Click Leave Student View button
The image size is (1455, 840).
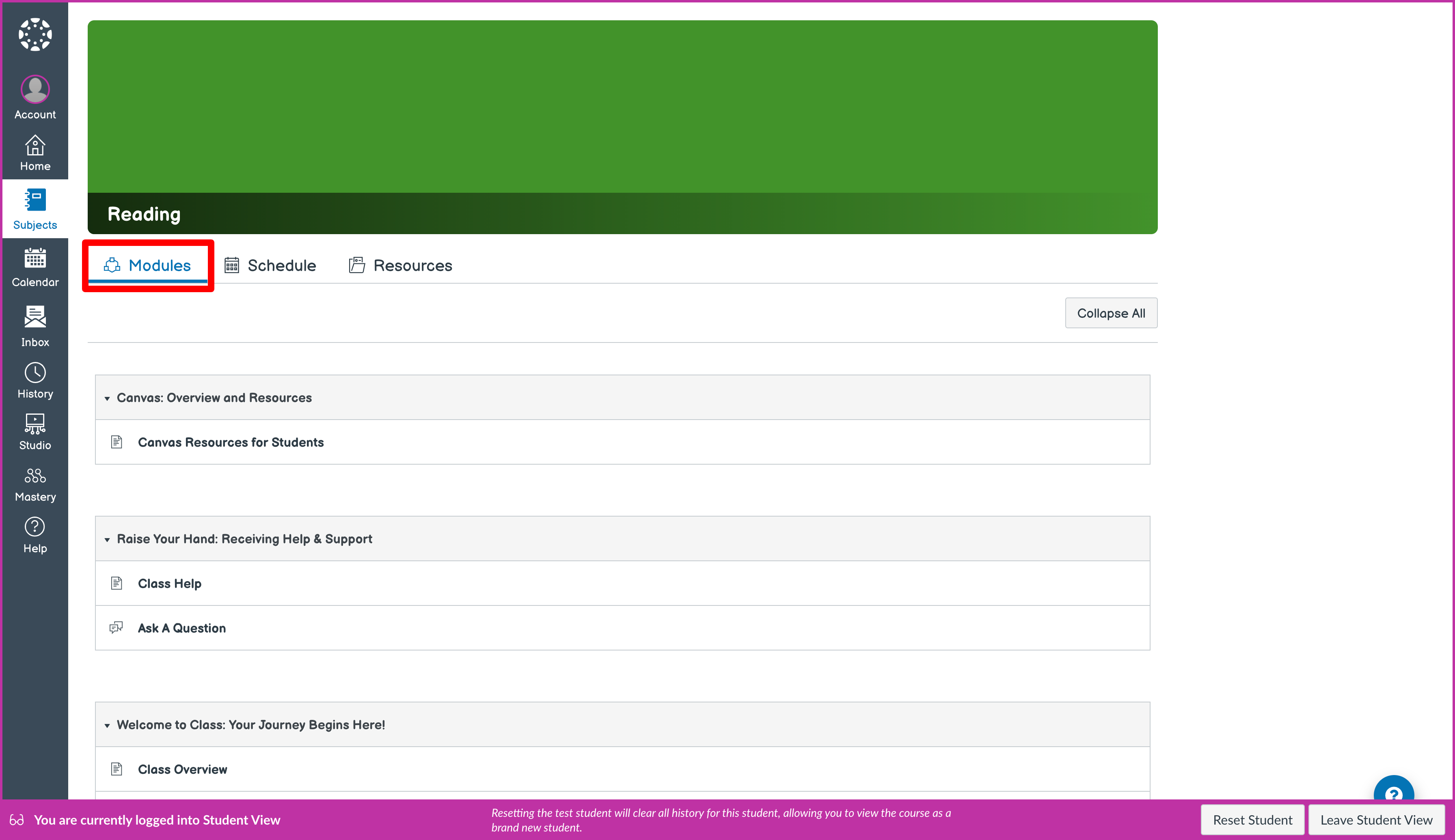point(1376,820)
